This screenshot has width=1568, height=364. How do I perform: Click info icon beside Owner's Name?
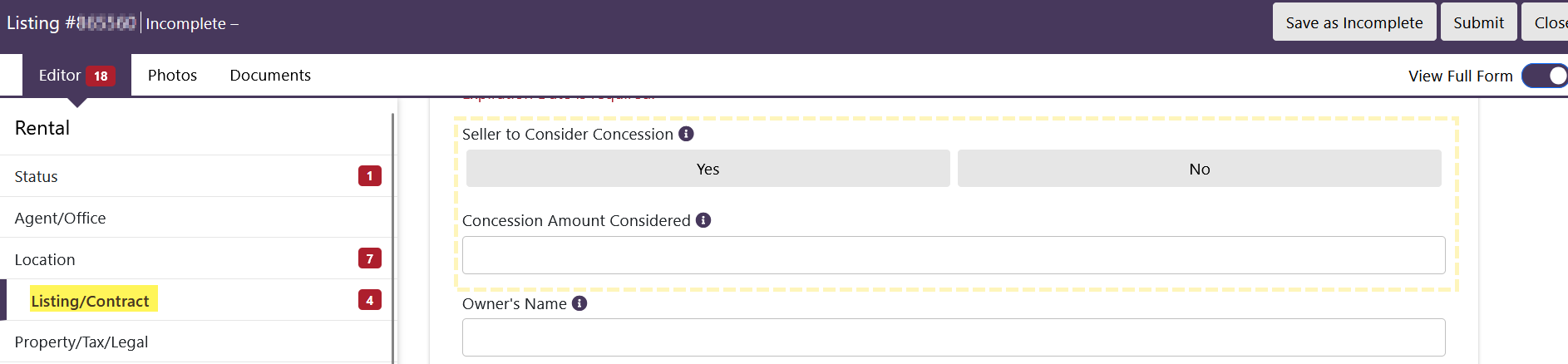[x=579, y=303]
